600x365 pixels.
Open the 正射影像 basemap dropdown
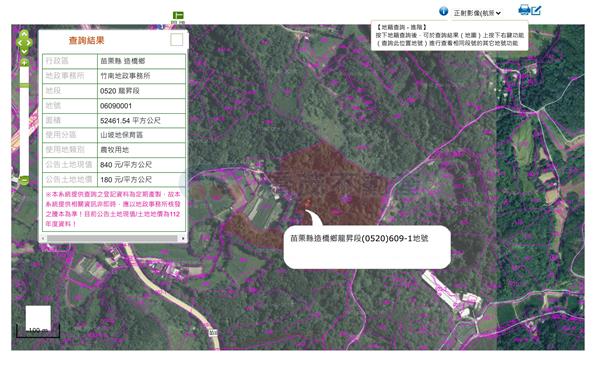click(x=477, y=13)
